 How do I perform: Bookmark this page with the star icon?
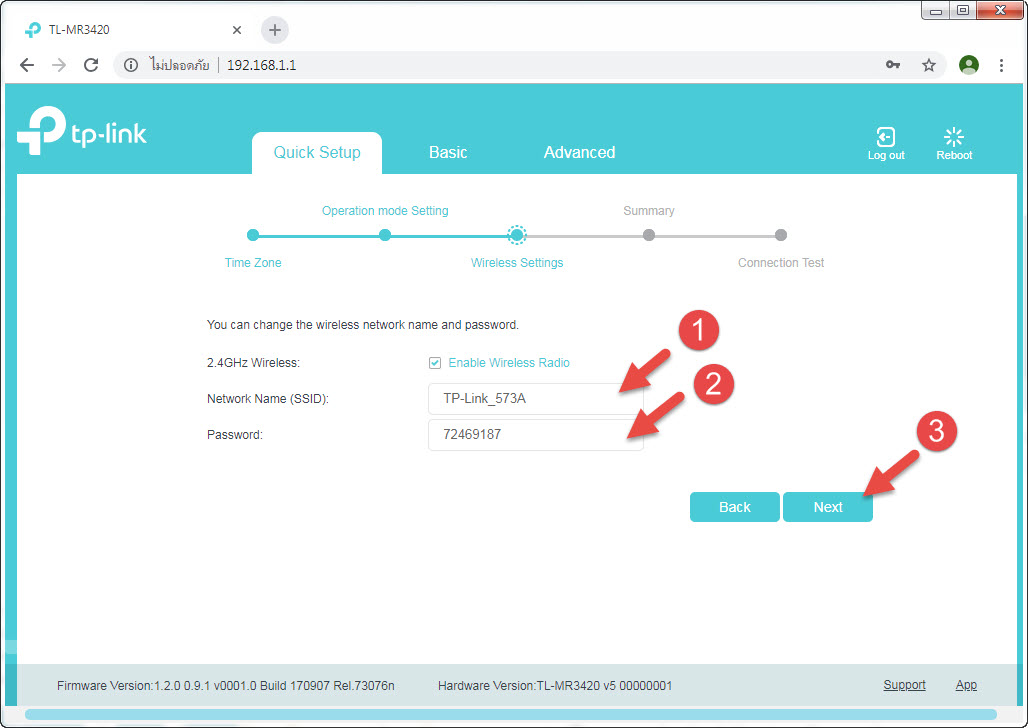click(x=928, y=65)
